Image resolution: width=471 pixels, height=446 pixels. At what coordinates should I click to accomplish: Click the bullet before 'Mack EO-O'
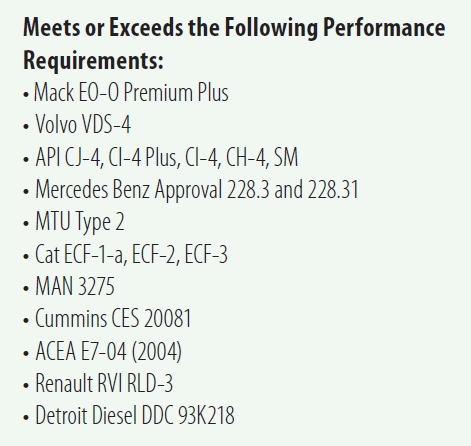(26, 95)
